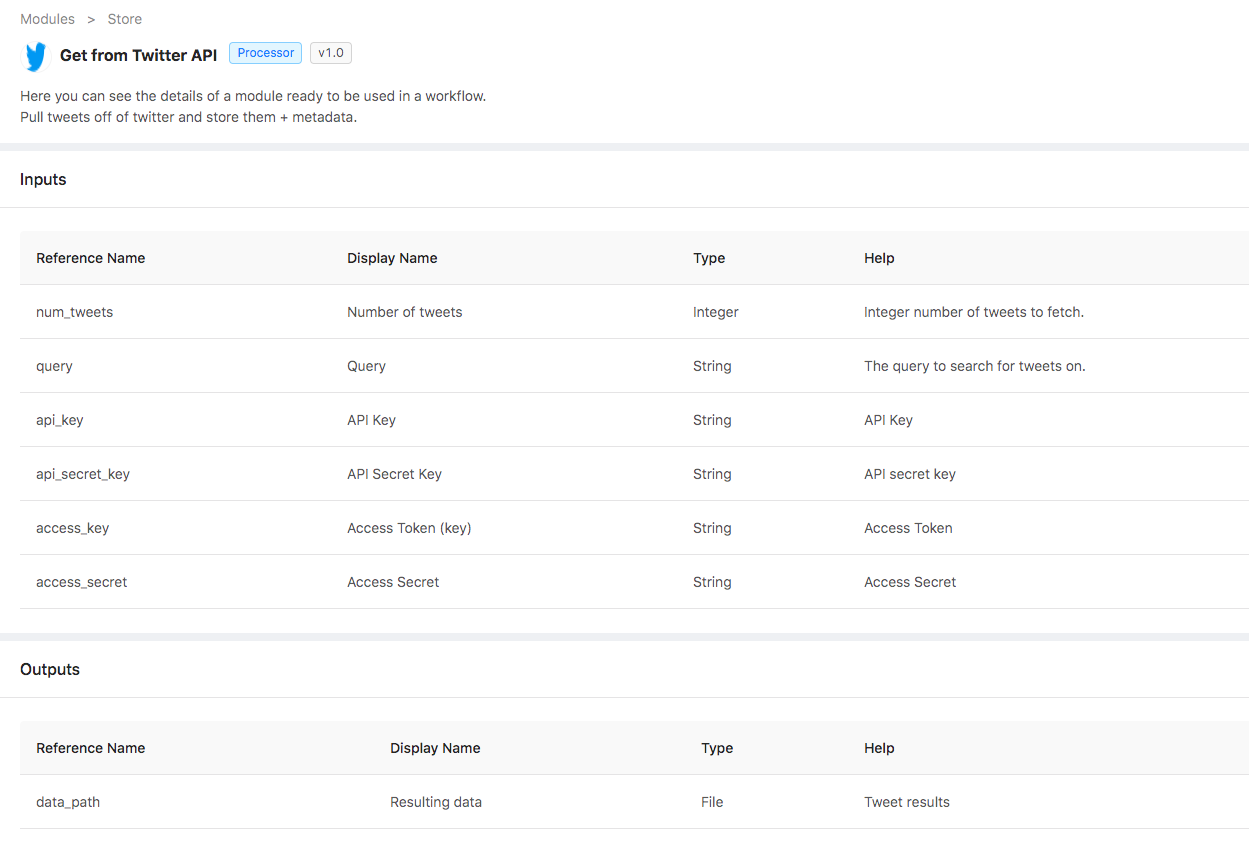
Task: Click the Access Token (key) display name
Action: [409, 528]
